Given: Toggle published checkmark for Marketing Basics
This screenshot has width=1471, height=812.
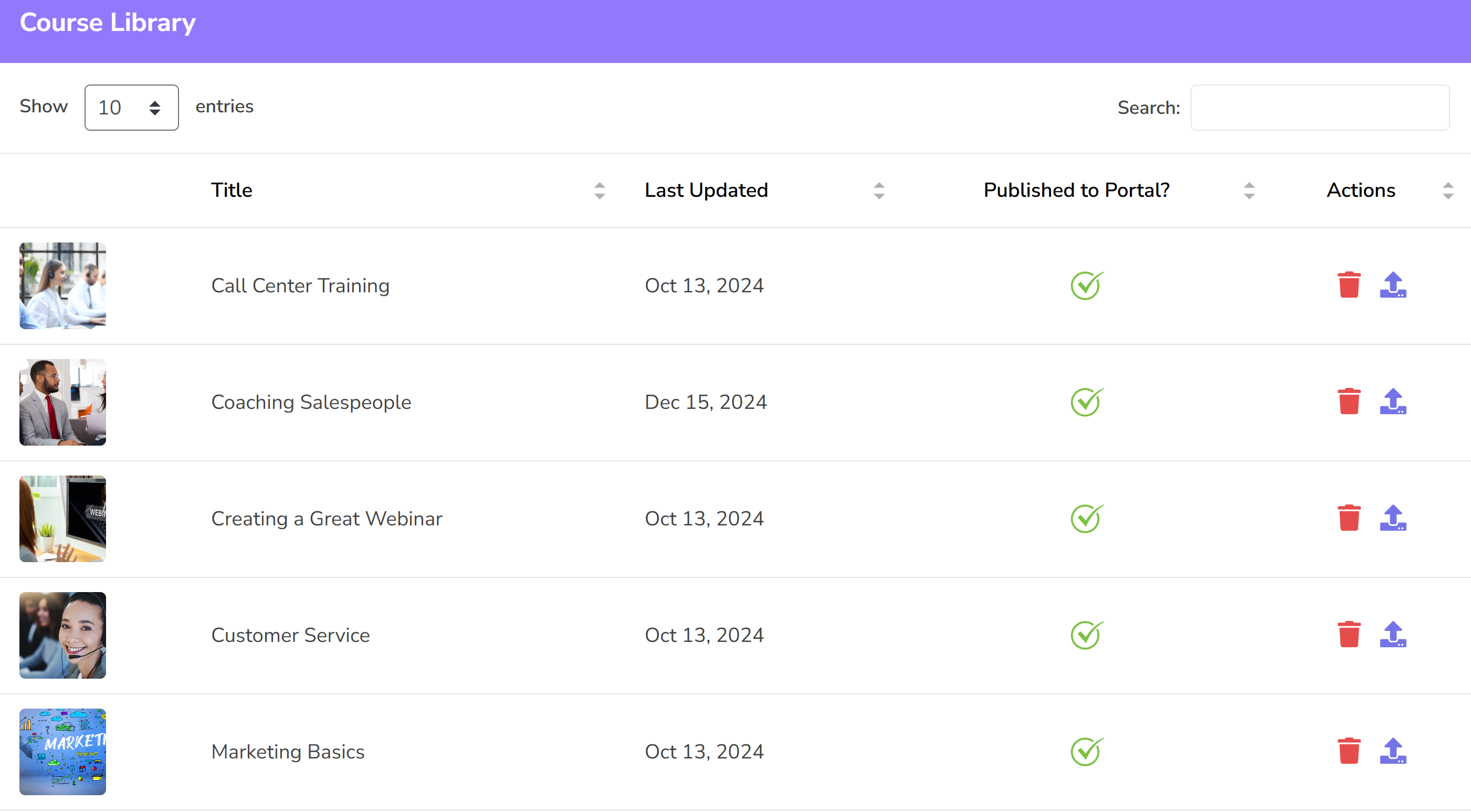Looking at the screenshot, I should [x=1086, y=752].
